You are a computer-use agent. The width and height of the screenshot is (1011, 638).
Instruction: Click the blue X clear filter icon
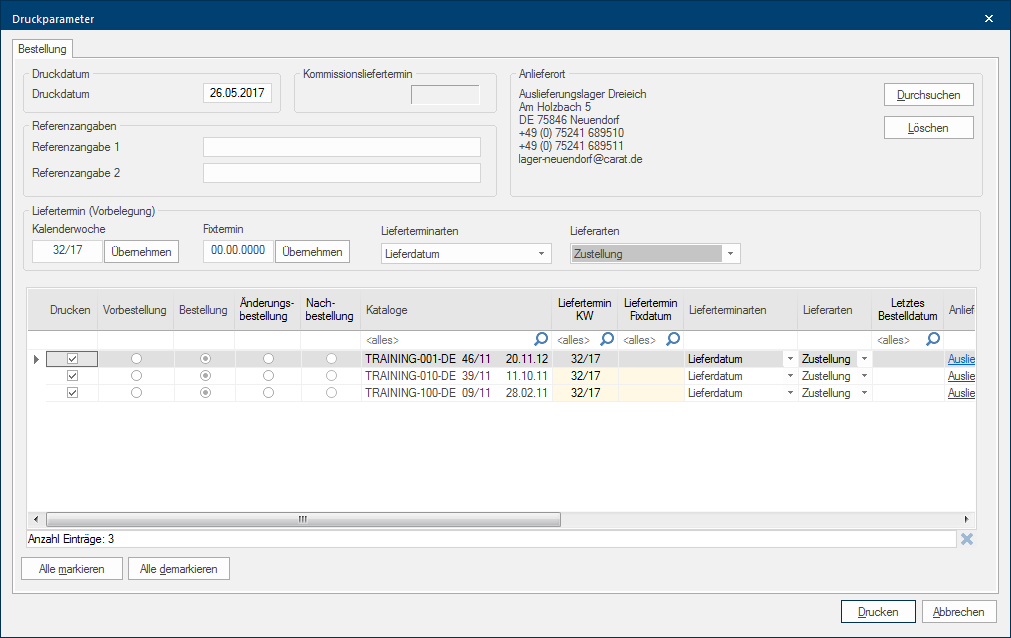(966, 540)
